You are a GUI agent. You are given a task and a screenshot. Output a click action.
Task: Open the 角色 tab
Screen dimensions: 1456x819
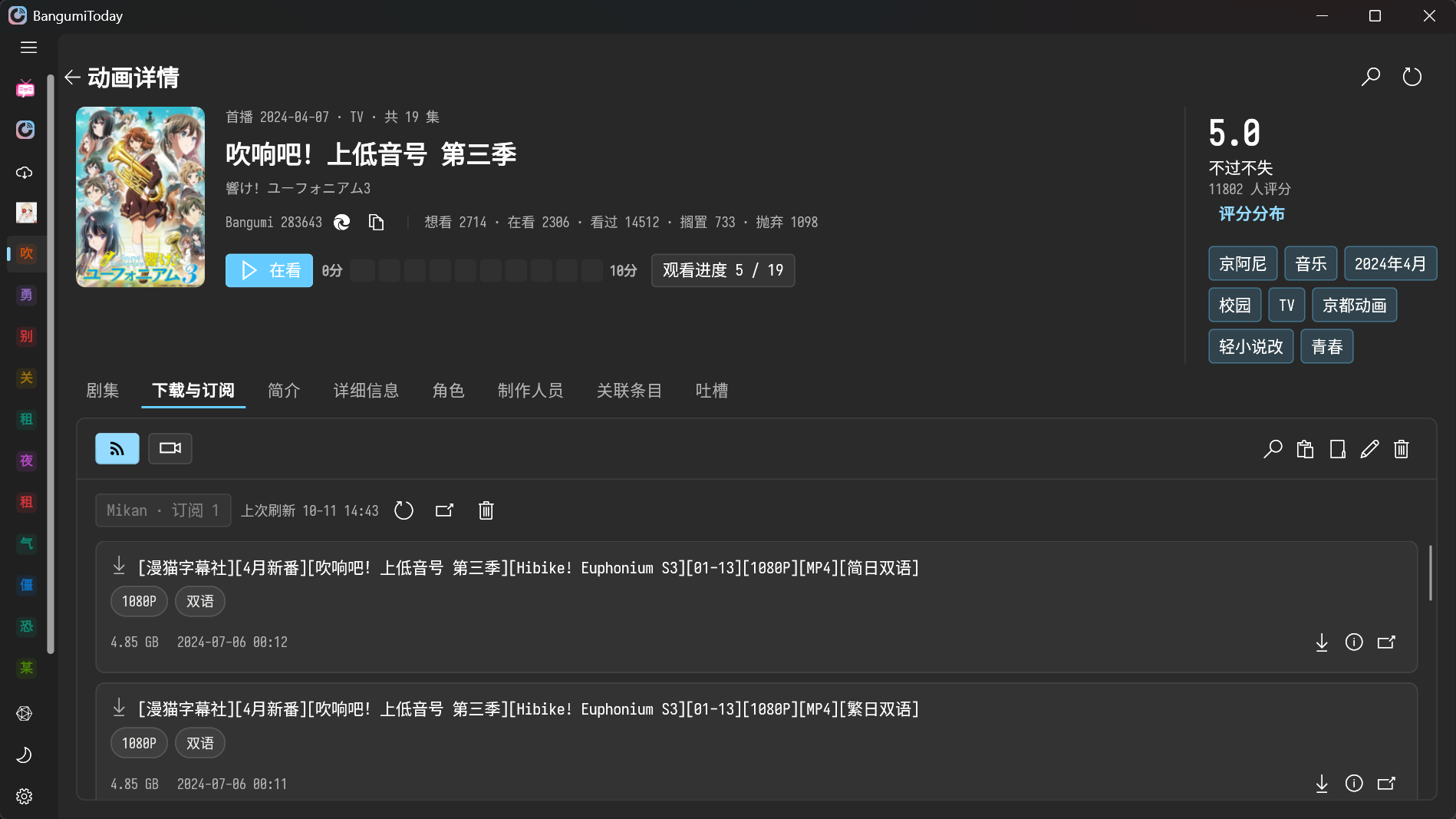click(449, 391)
